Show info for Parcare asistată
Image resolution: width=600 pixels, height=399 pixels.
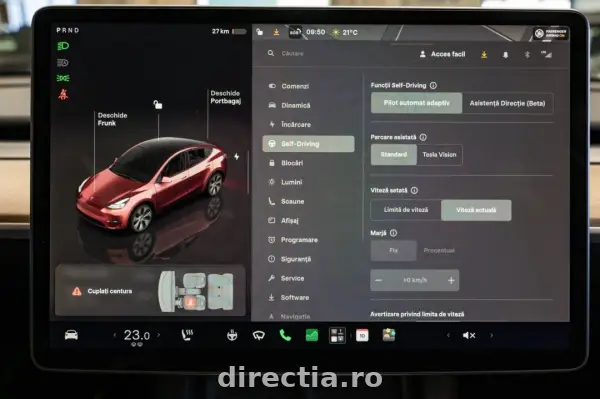[x=423, y=137]
